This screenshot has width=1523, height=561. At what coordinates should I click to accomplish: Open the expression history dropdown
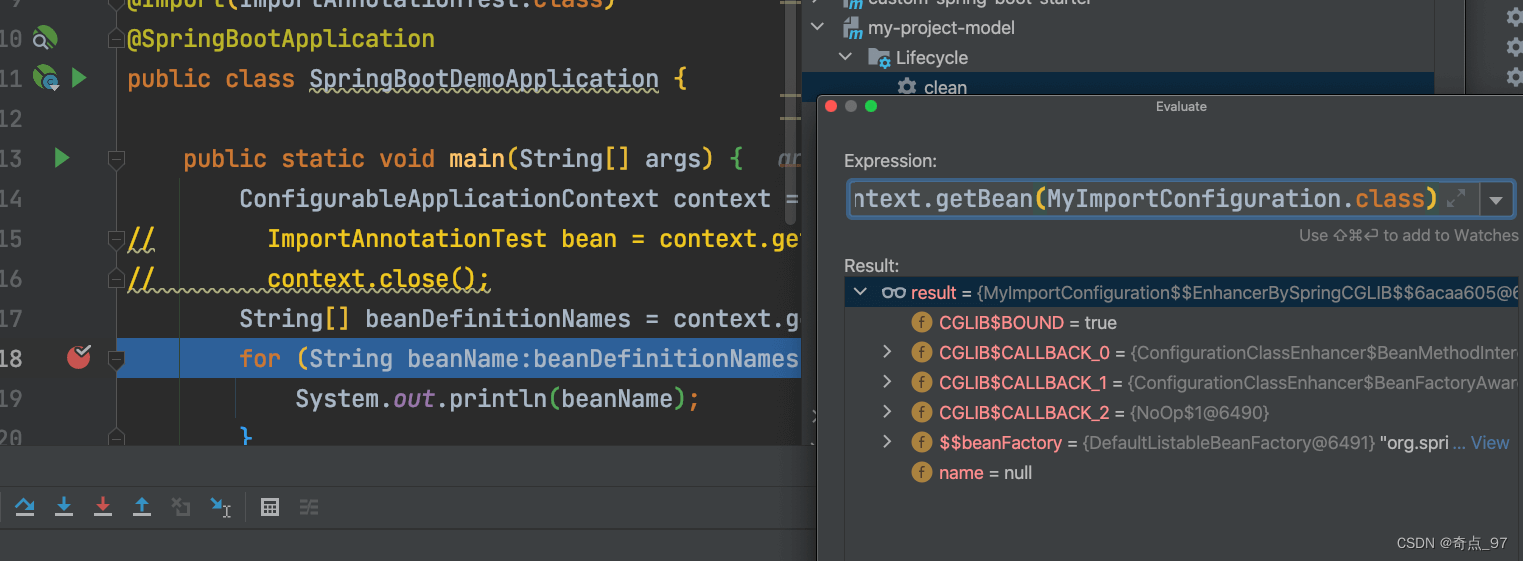coord(1495,200)
